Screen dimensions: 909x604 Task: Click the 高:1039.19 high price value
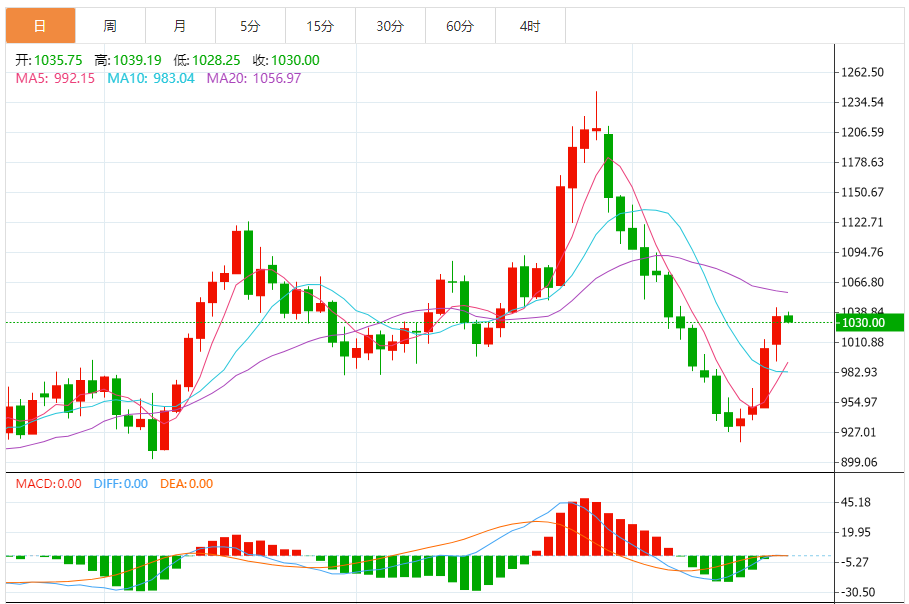coord(128,60)
